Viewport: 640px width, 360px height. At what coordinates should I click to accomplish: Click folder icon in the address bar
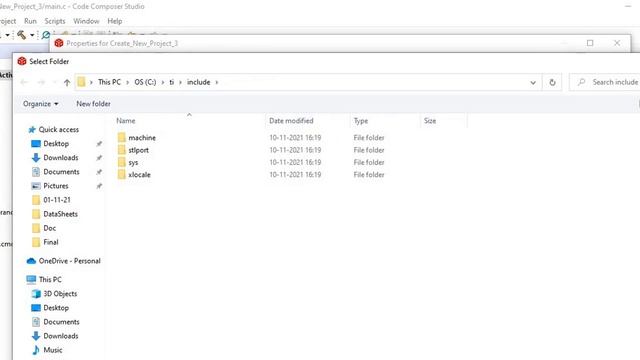point(81,82)
